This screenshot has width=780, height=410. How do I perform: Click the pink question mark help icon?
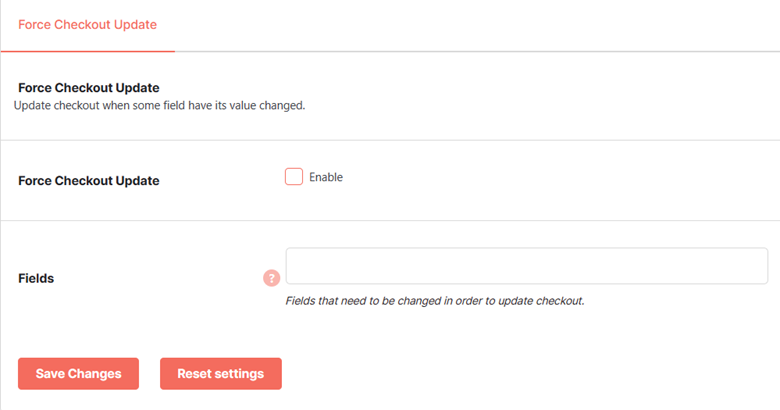point(272,278)
